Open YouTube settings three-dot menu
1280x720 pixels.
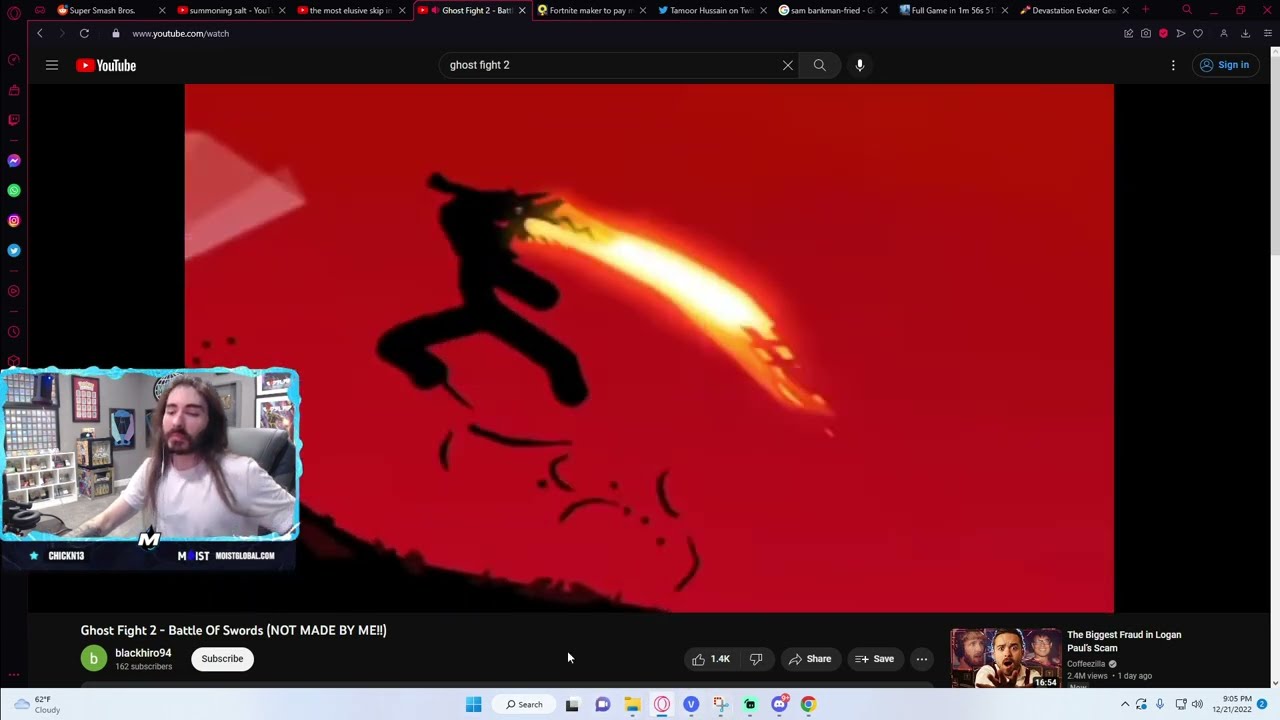(x=1173, y=65)
